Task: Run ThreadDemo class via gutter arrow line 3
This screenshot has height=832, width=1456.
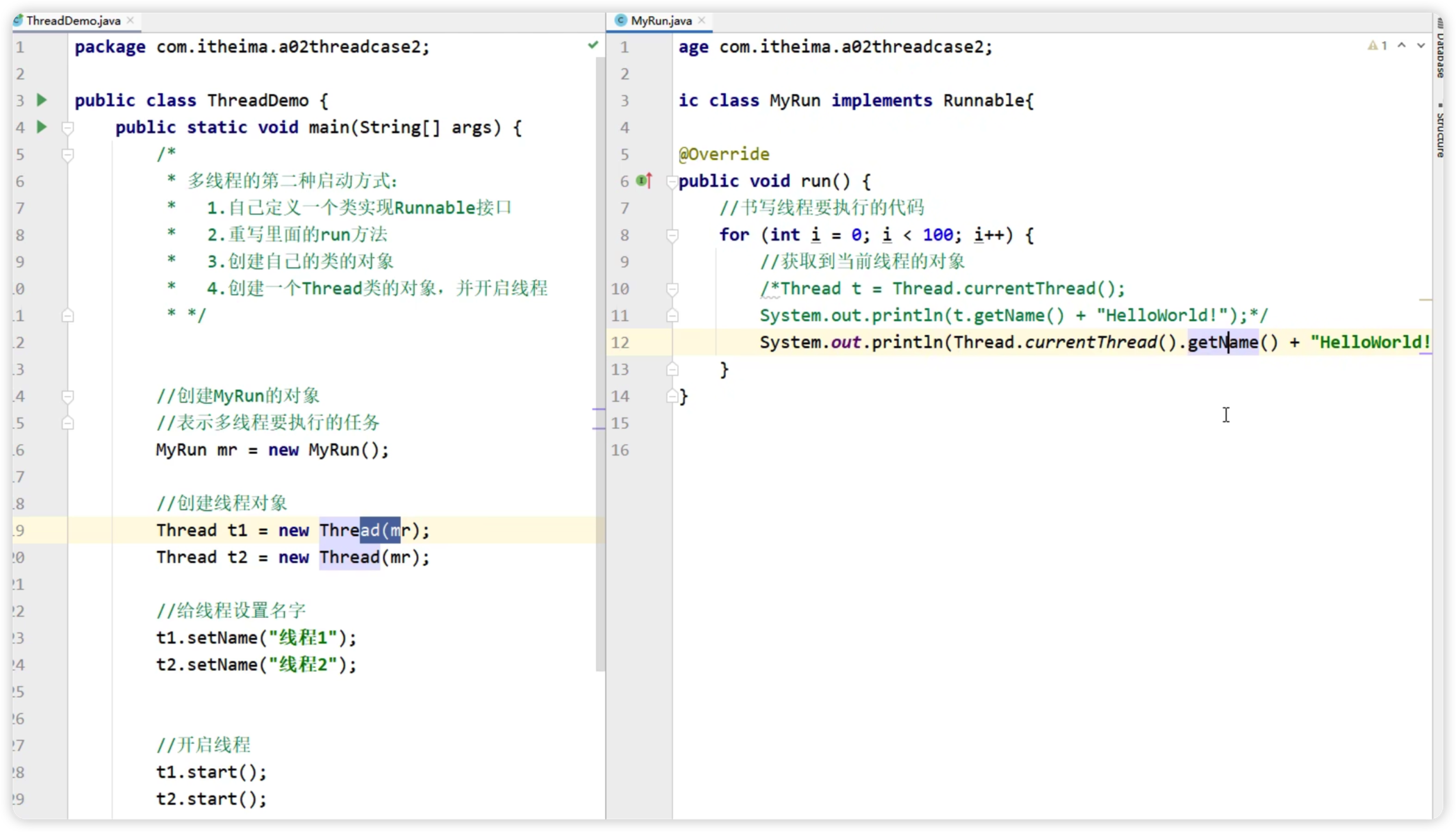Action: (x=42, y=100)
